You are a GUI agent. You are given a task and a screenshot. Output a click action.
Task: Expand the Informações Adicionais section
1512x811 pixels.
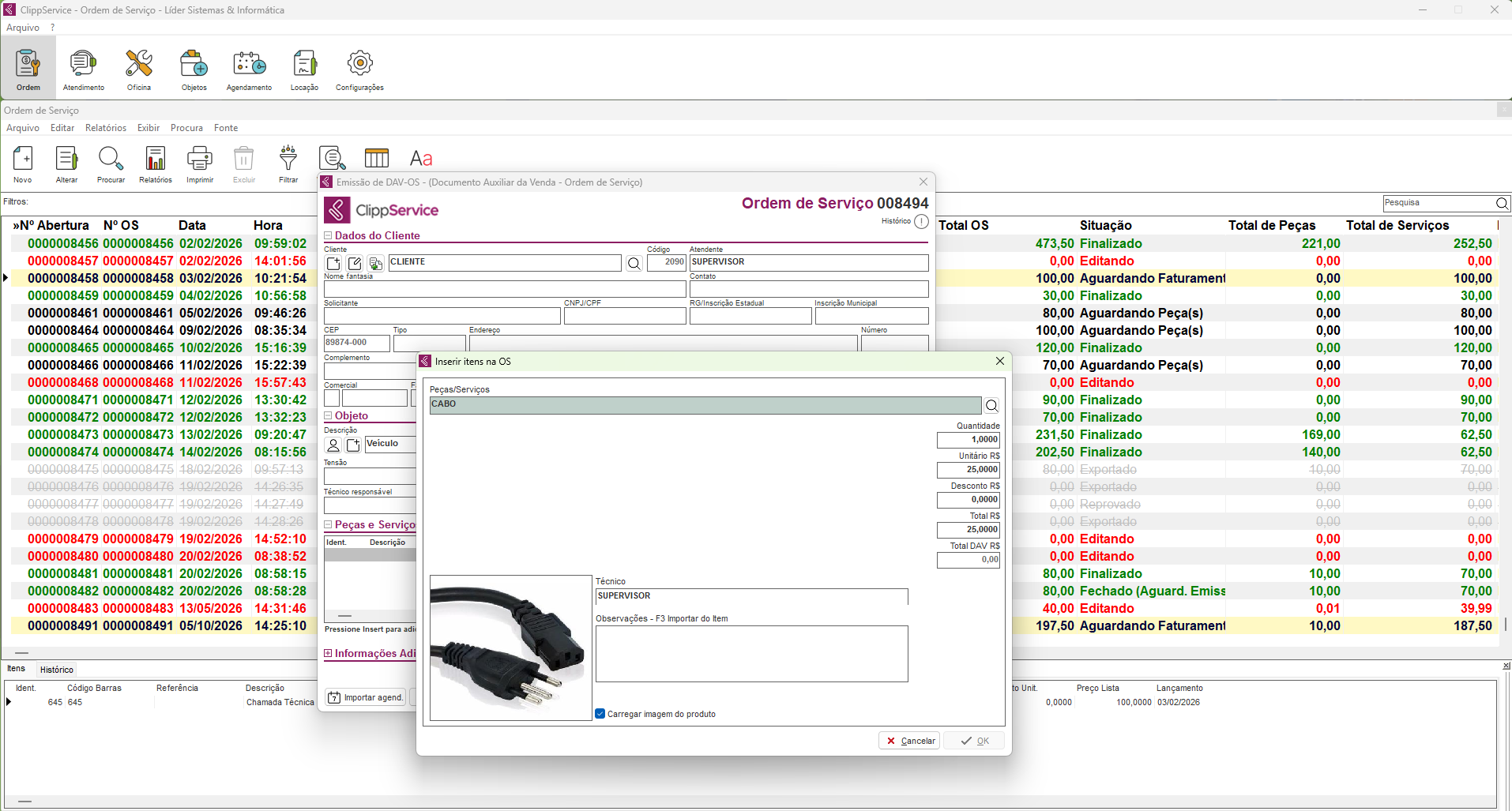click(x=328, y=653)
